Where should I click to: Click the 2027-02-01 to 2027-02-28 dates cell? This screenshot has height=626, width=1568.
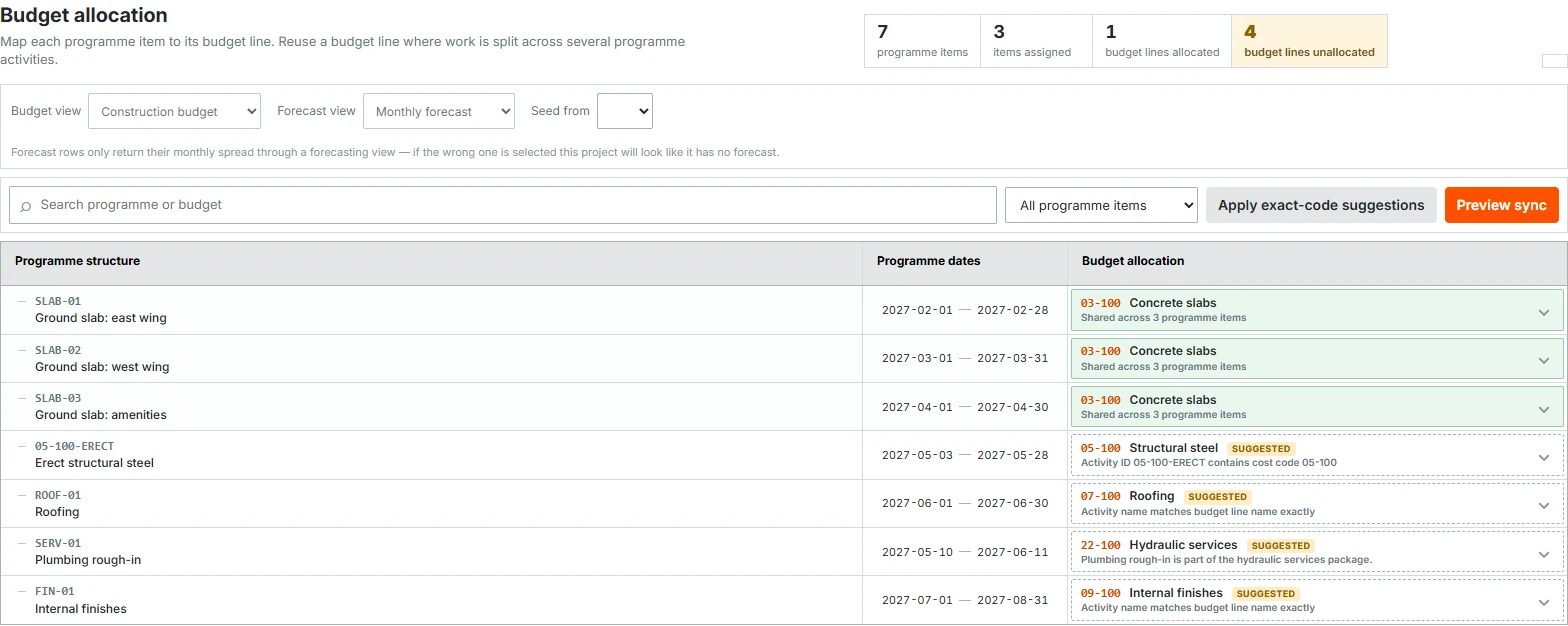click(965, 310)
